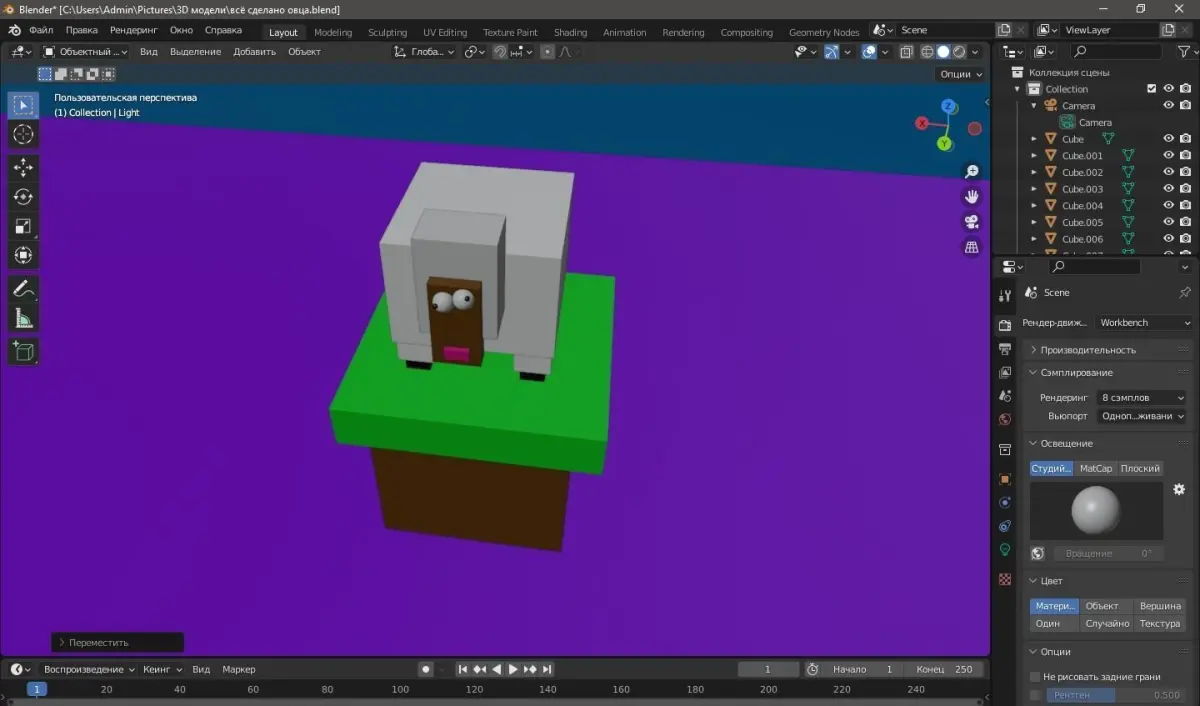Disable rendering for Cube.005 camera icon
The image size is (1200, 706).
[1185, 222]
